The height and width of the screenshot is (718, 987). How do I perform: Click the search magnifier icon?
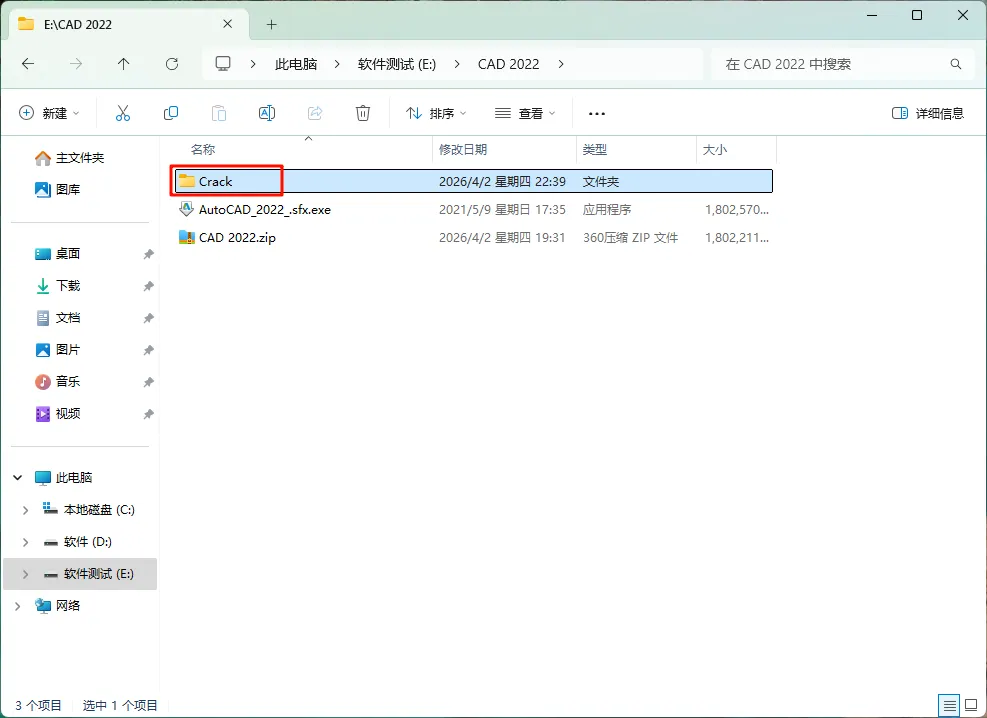pos(956,64)
